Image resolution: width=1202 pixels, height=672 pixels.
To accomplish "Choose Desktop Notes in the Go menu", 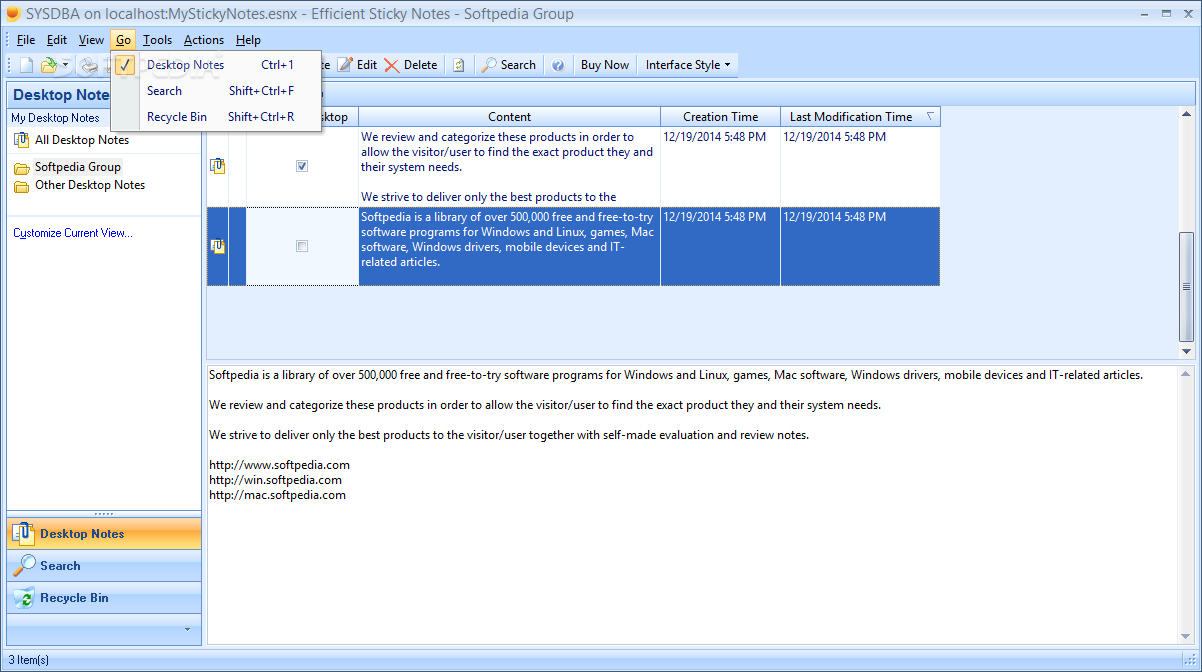I will pos(216,65).
